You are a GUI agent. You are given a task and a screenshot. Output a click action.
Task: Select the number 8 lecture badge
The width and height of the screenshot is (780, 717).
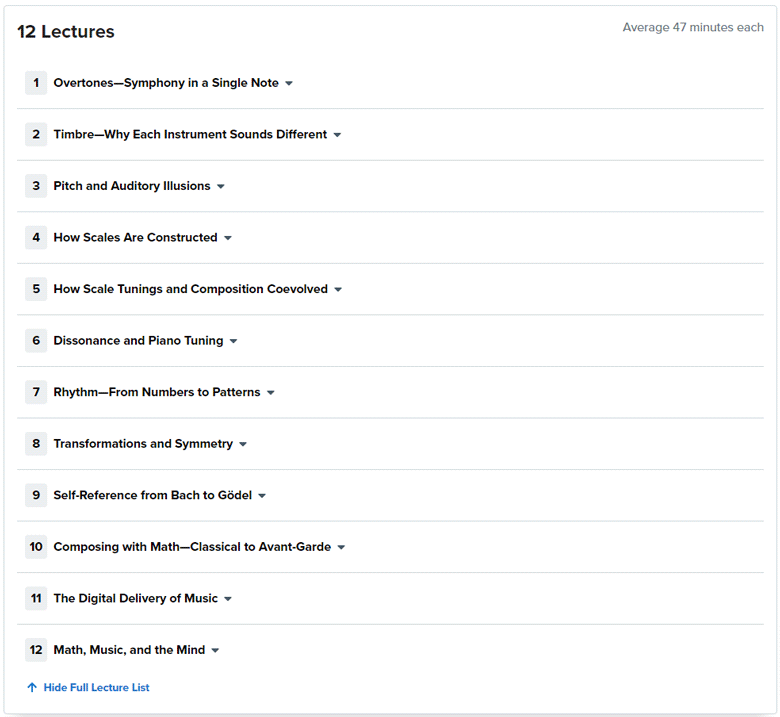pos(36,443)
